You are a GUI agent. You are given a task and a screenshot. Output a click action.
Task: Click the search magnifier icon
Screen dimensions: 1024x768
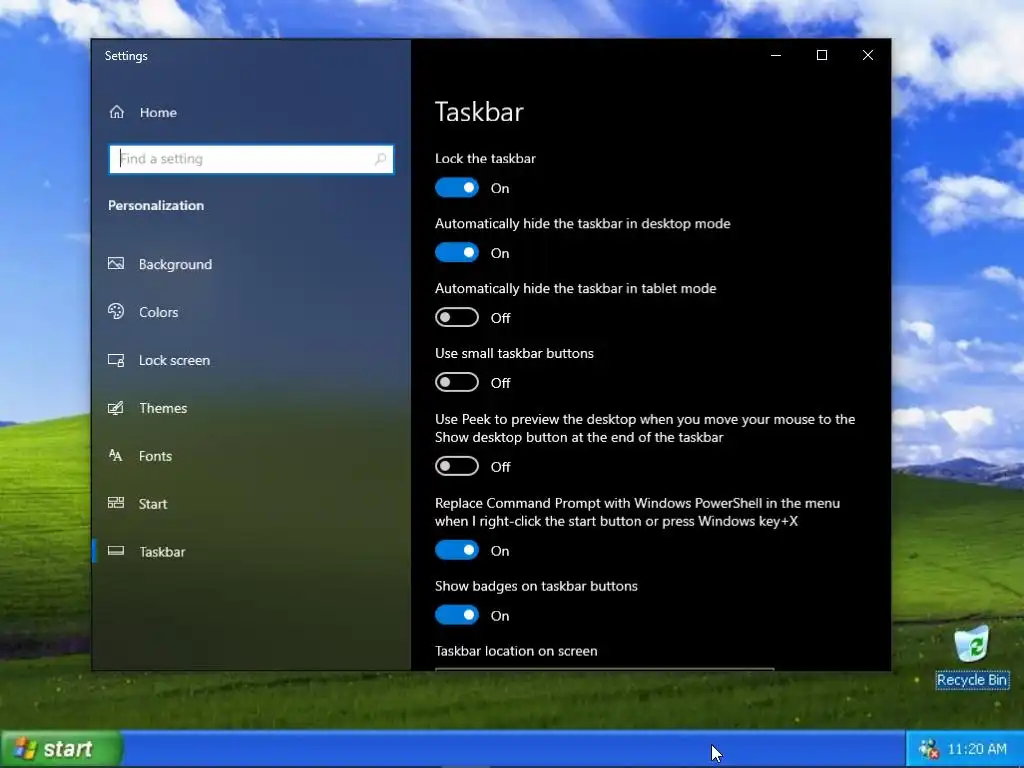click(380, 159)
